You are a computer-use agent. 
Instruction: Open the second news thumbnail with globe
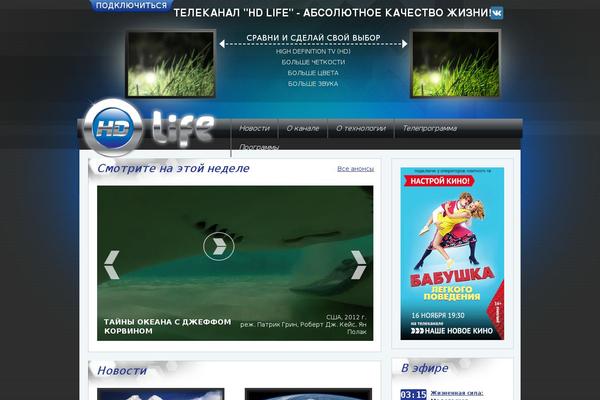point(308,394)
